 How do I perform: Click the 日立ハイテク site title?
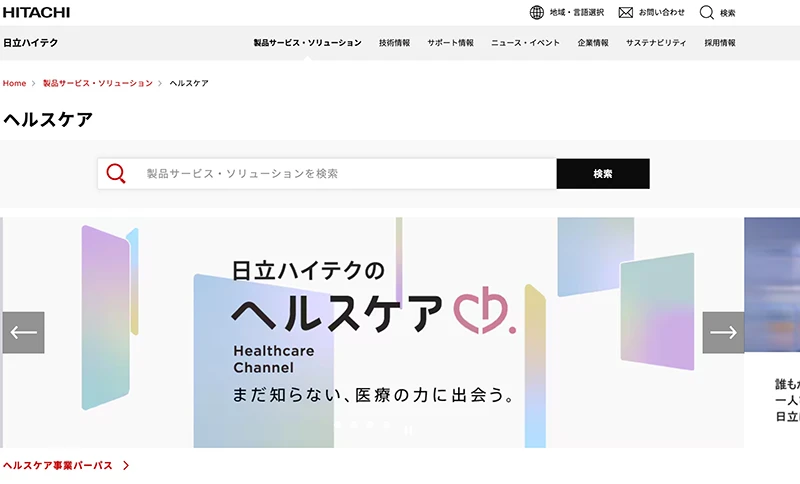point(31,43)
